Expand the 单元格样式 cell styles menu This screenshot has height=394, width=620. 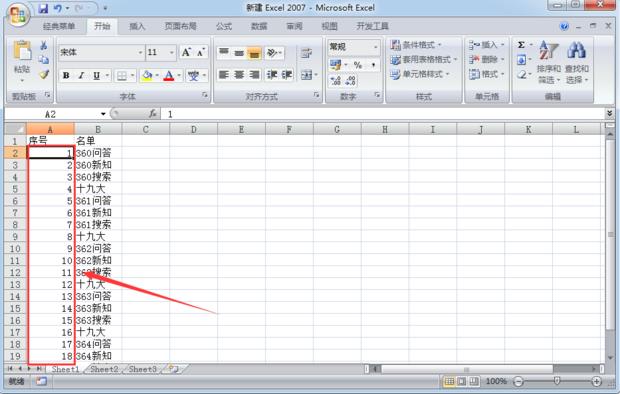click(x=420, y=74)
